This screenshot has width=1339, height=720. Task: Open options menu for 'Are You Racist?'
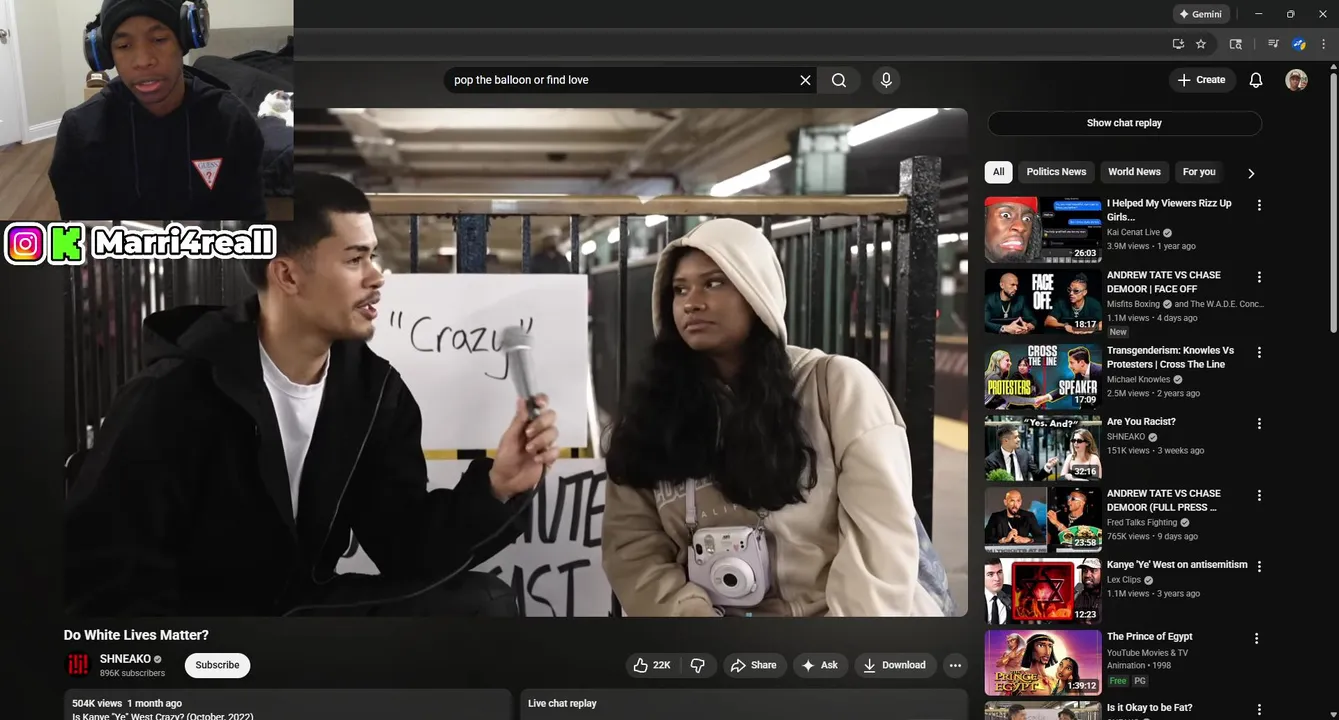(1259, 423)
